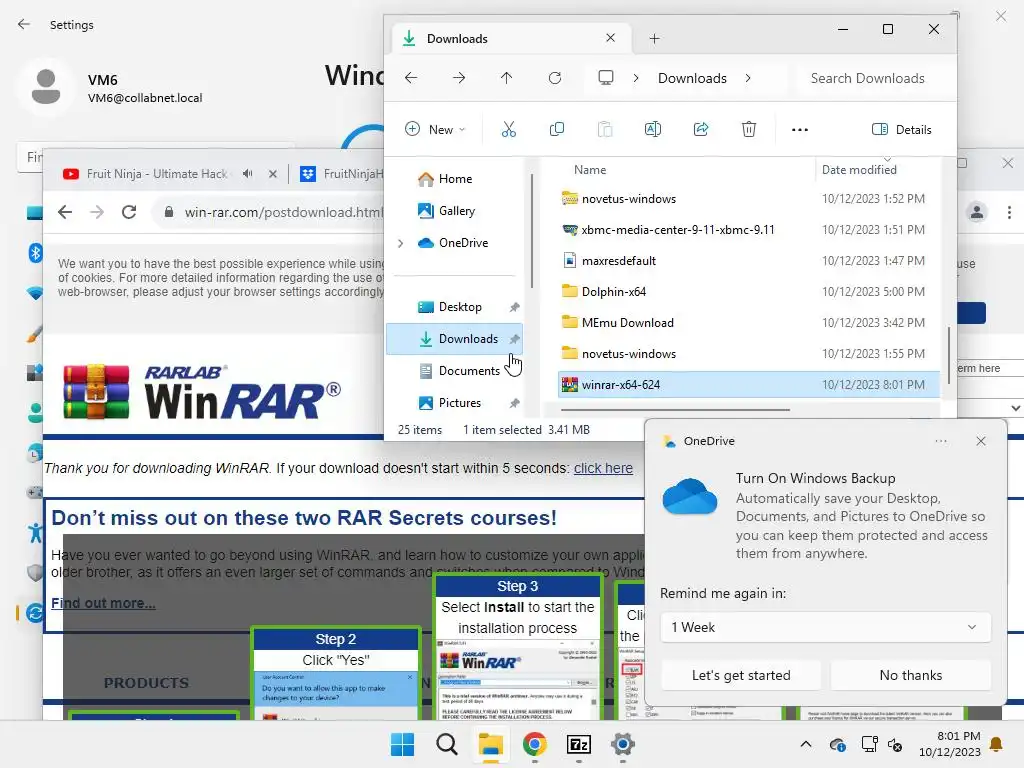This screenshot has width=1024, height=768.
Task: Click the Find out more link
Action: pyautogui.click(x=103, y=603)
